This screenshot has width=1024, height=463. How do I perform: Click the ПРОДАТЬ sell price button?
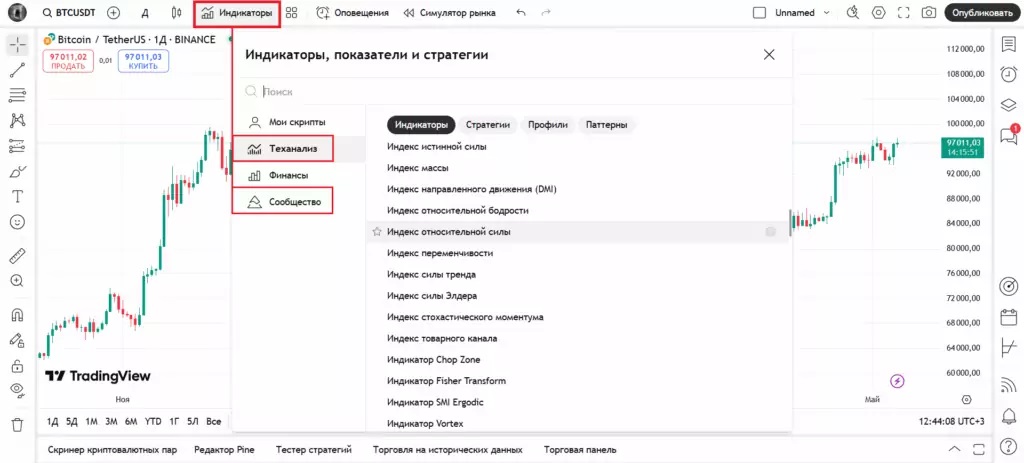click(68, 61)
